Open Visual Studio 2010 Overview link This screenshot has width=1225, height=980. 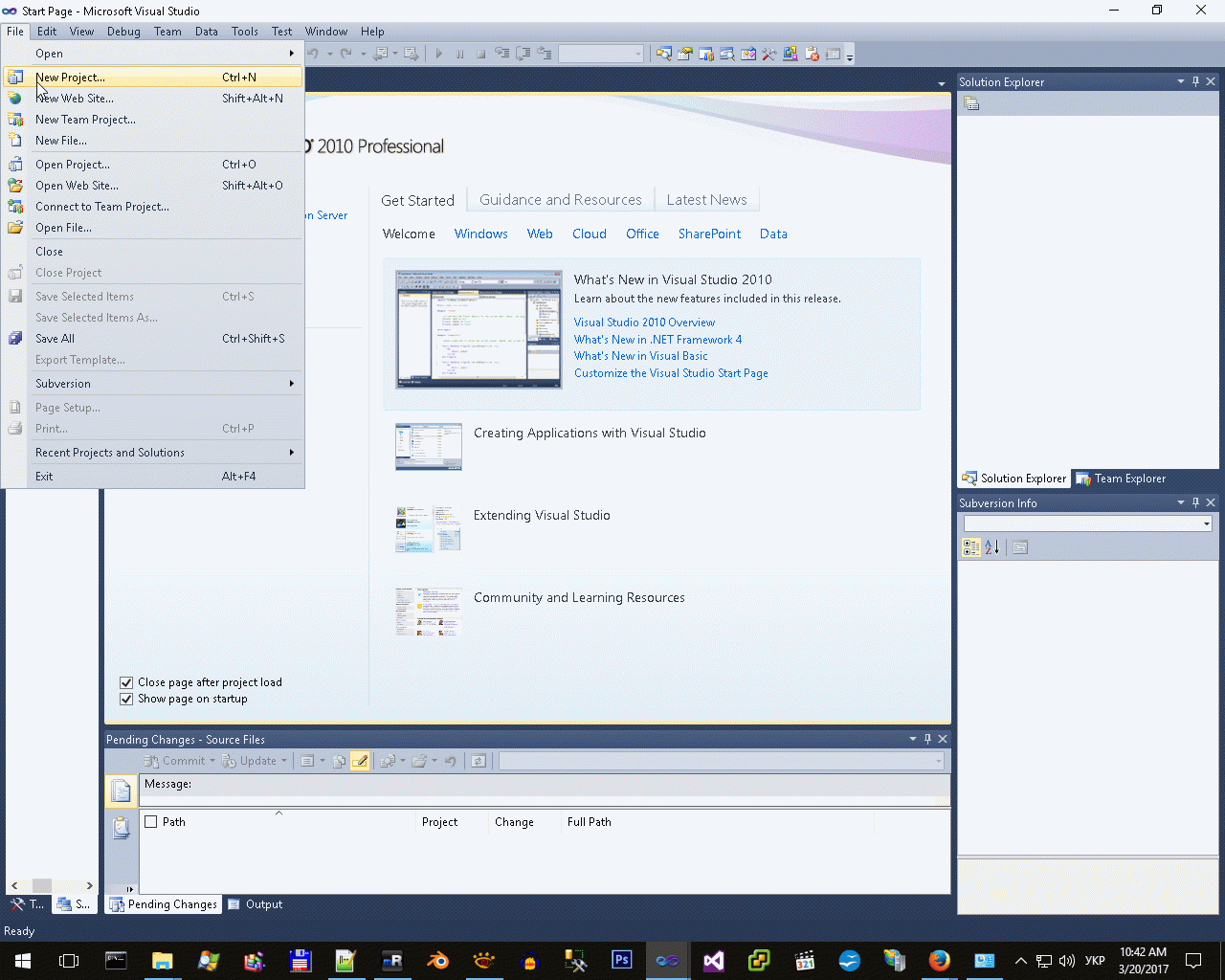pyautogui.click(x=644, y=323)
